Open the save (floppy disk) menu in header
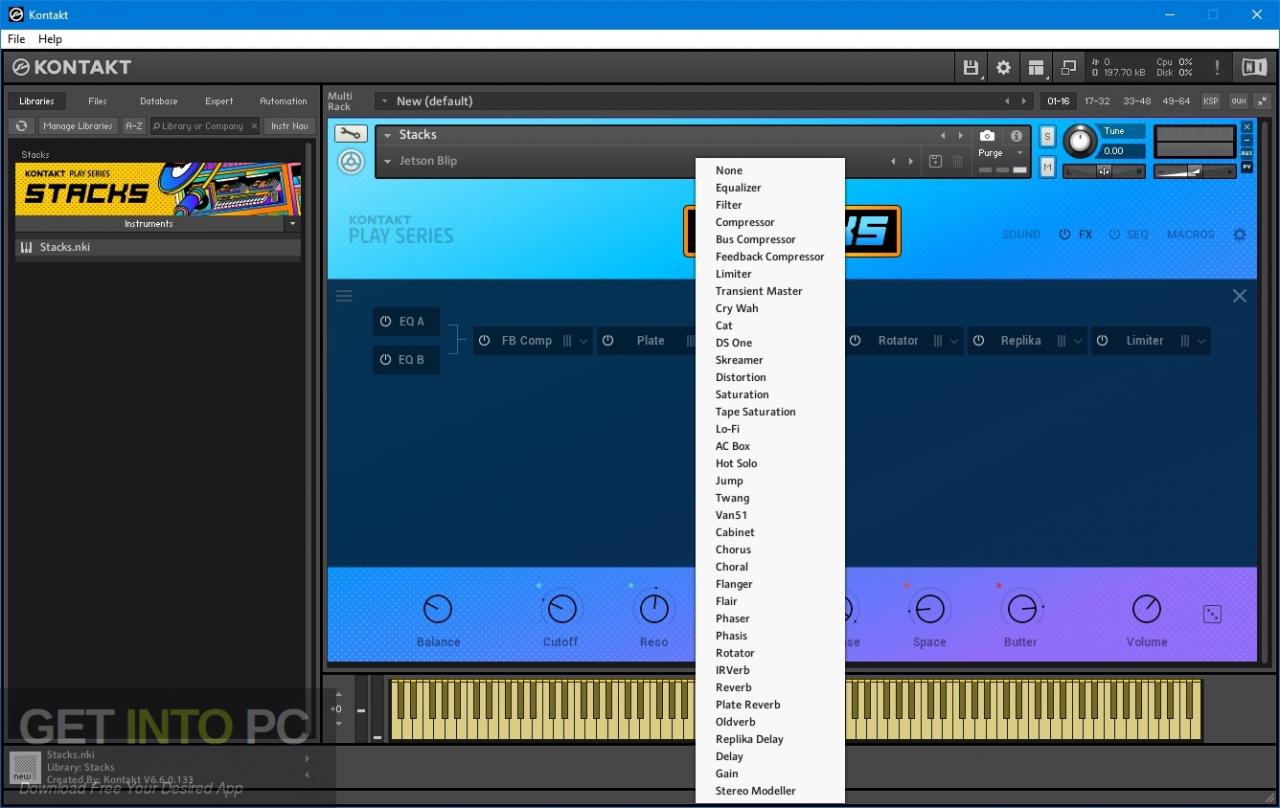This screenshot has width=1280, height=808. (970, 68)
